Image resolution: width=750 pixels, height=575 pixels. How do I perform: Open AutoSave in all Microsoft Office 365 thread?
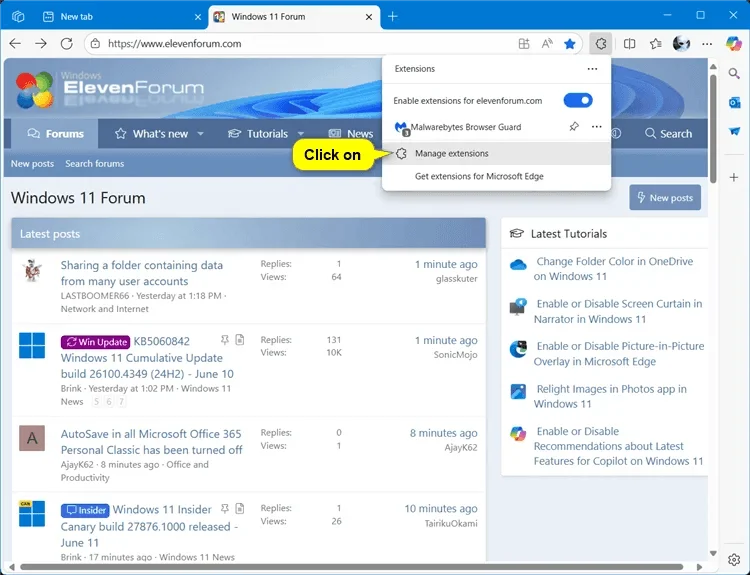[x=152, y=442]
